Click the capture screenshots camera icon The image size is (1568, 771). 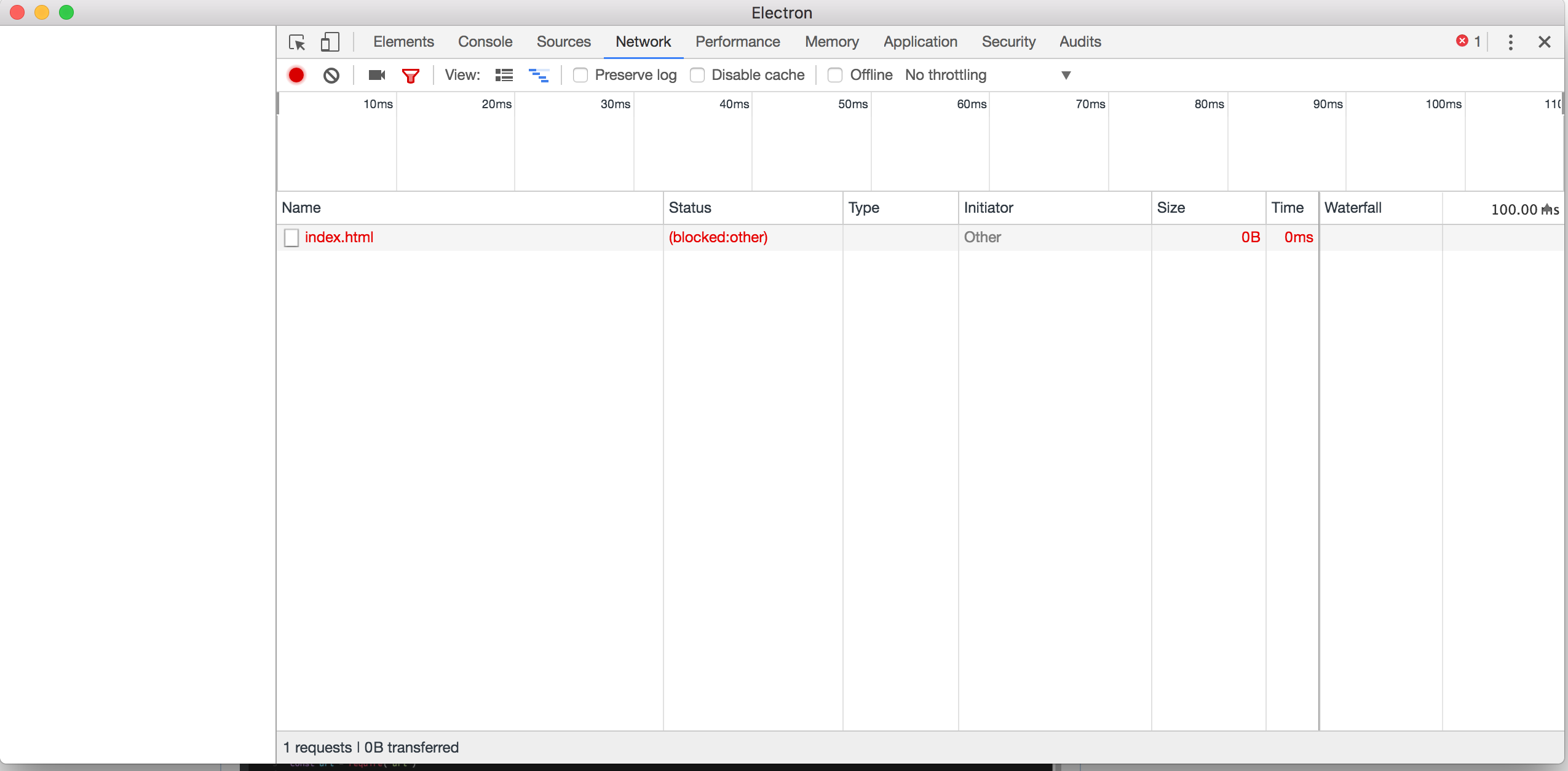tap(376, 75)
